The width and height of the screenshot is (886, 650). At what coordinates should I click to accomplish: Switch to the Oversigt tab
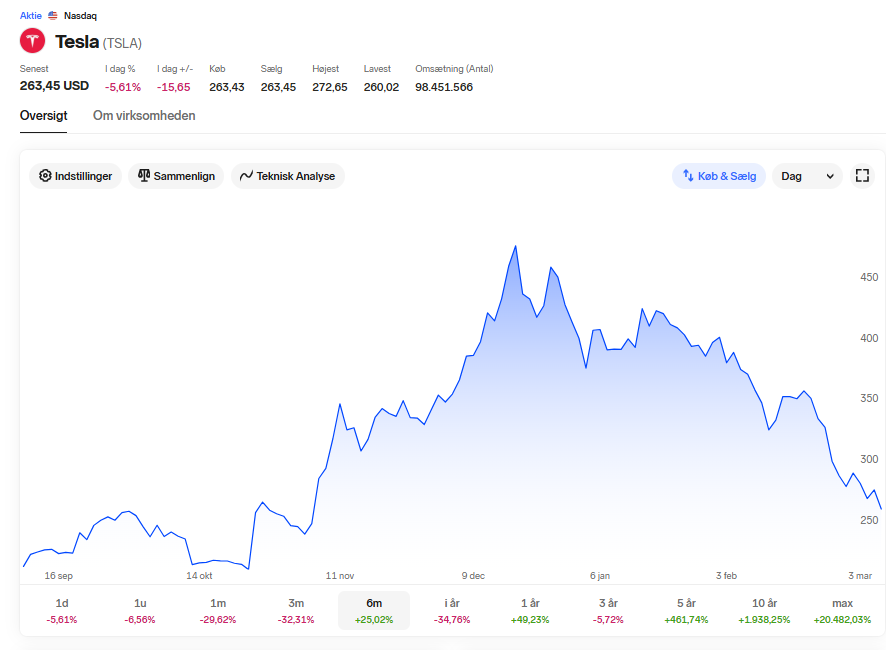pos(44,116)
